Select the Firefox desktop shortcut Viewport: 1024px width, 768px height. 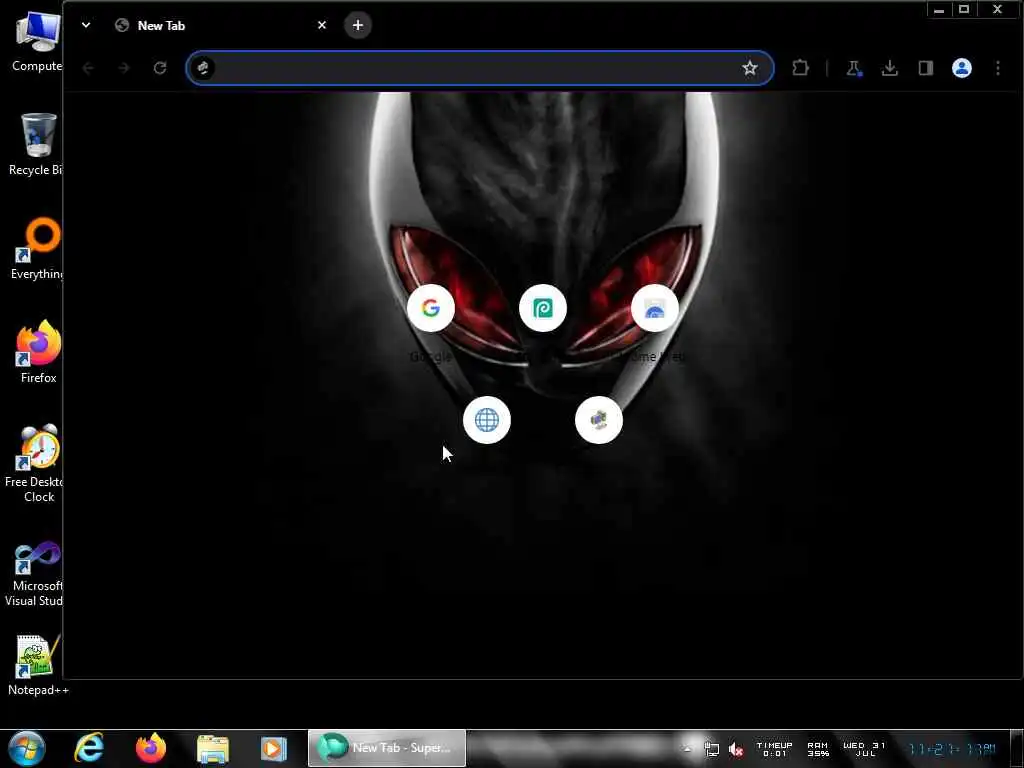[x=38, y=352]
